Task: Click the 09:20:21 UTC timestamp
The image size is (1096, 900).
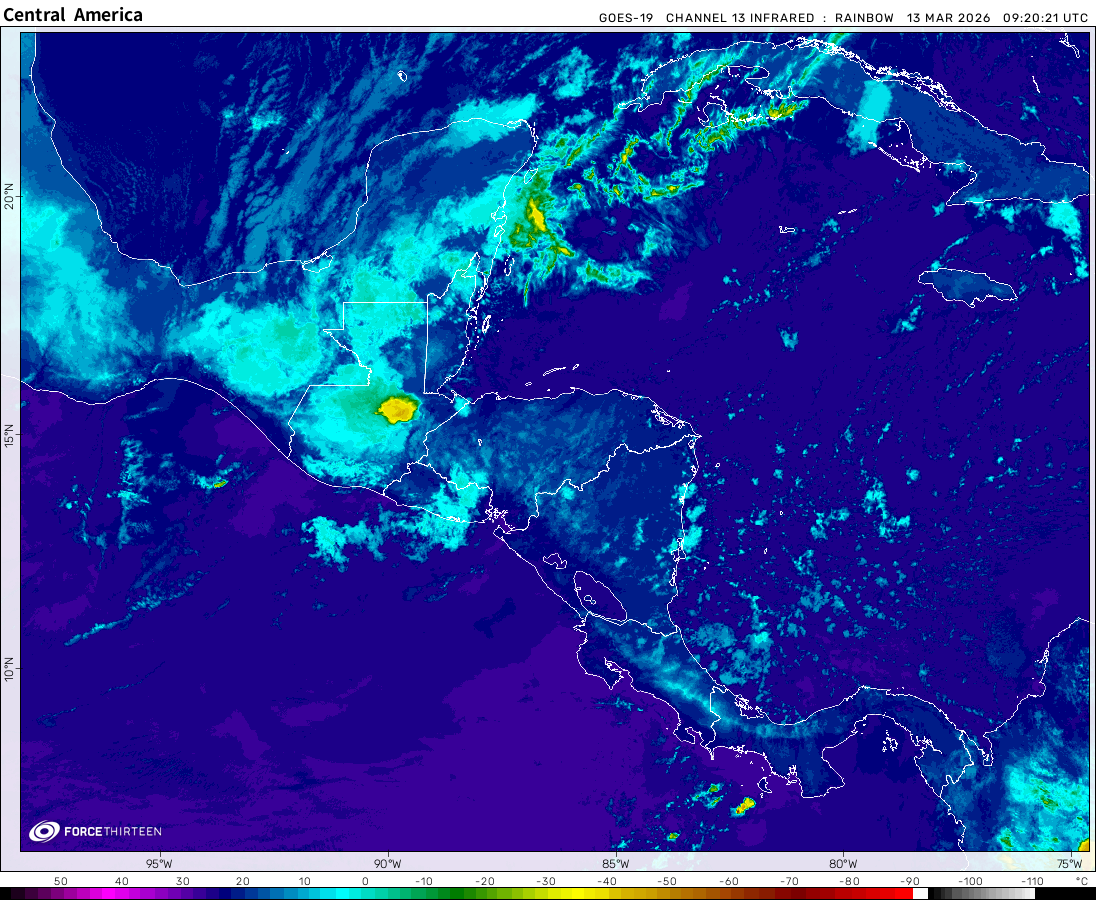Action: (1047, 18)
